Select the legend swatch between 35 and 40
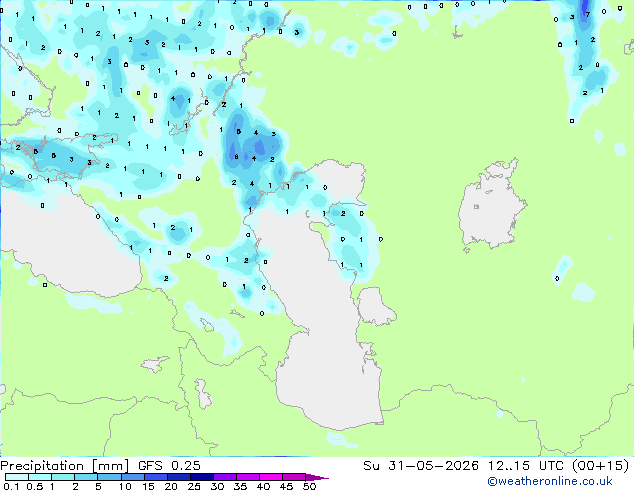 247,477
